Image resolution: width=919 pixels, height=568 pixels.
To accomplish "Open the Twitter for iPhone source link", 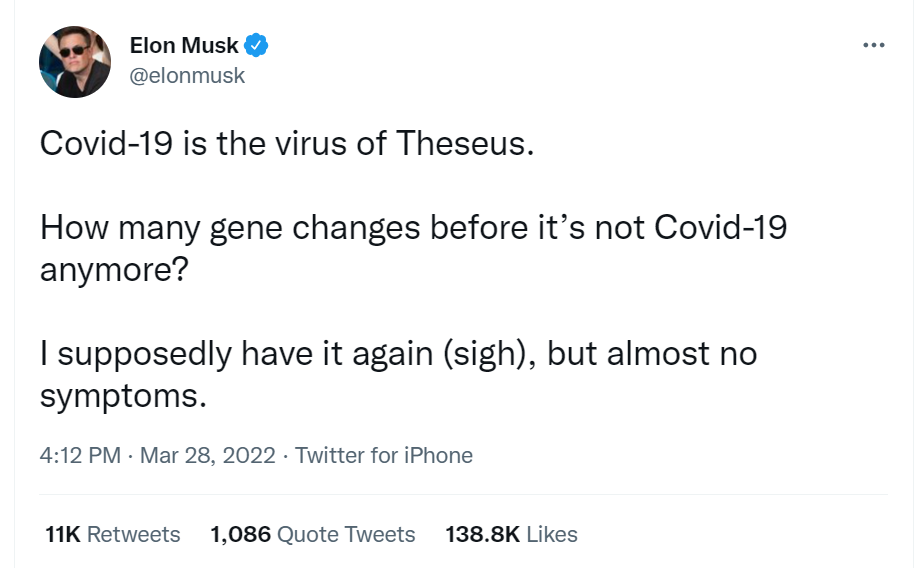I will [x=384, y=456].
